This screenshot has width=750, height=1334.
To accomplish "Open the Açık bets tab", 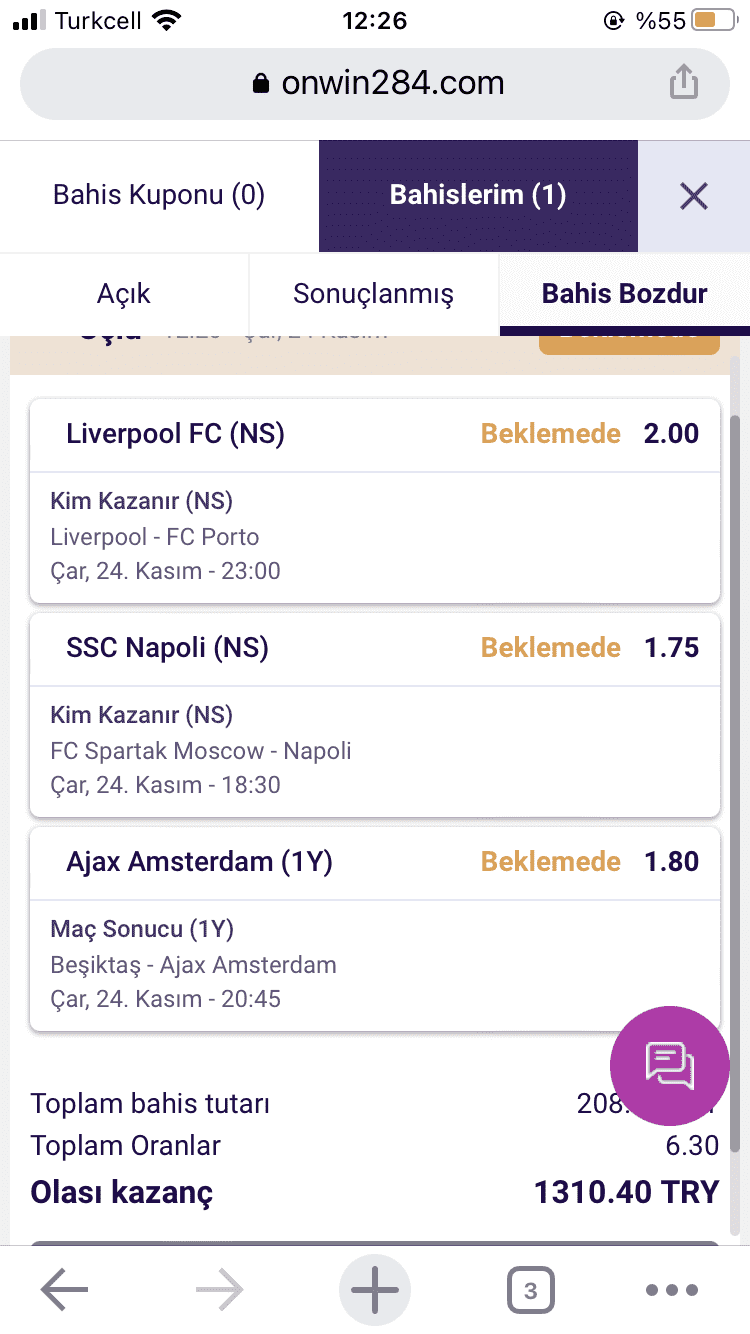I will coord(124,294).
